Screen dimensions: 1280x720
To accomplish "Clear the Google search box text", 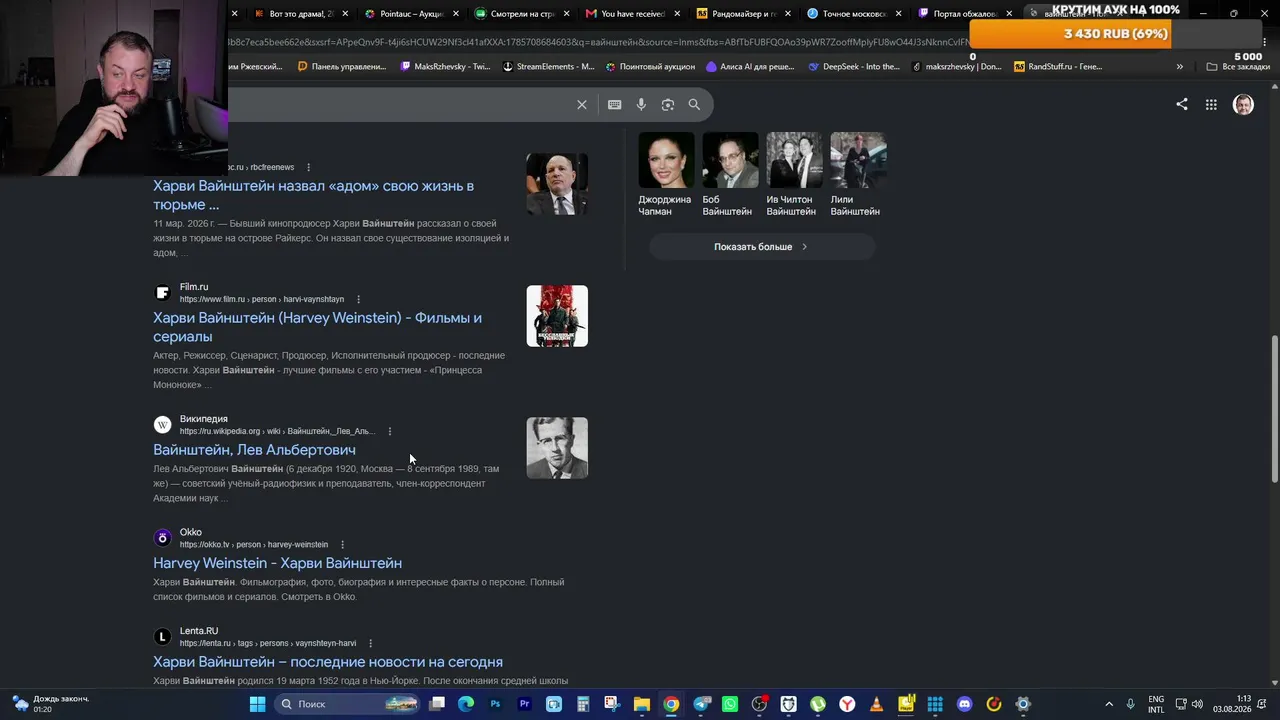I will tap(582, 105).
